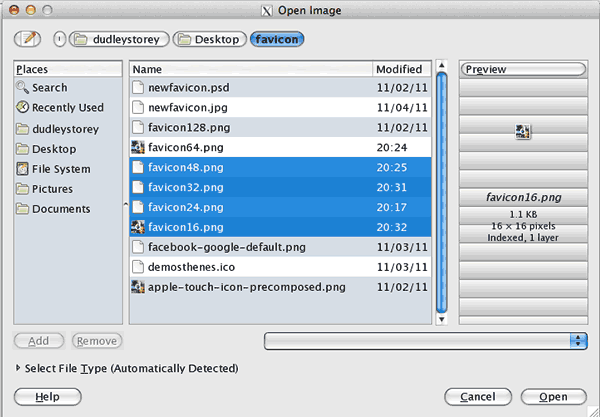
Task: Click the Help button
Action: 47,397
